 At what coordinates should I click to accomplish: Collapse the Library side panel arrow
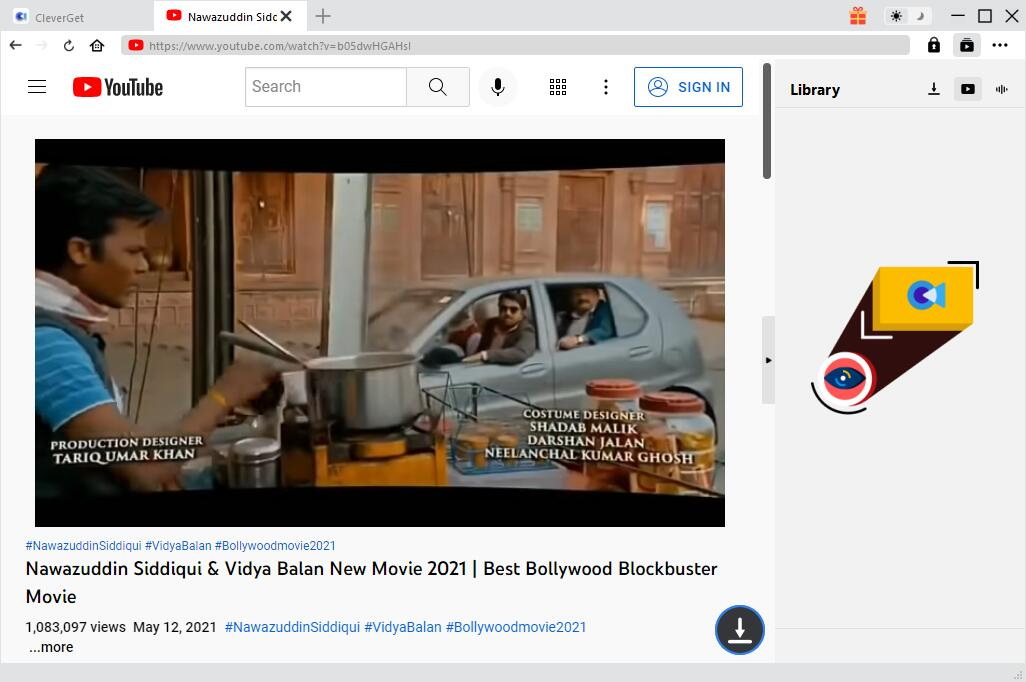click(x=768, y=360)
